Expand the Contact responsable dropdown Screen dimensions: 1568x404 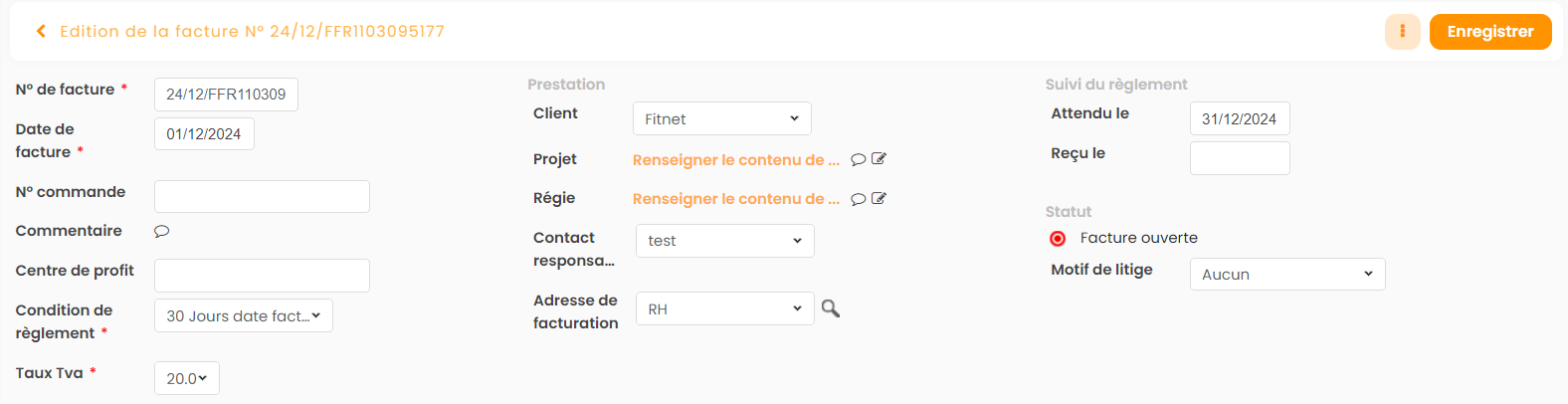click(724, 241)
